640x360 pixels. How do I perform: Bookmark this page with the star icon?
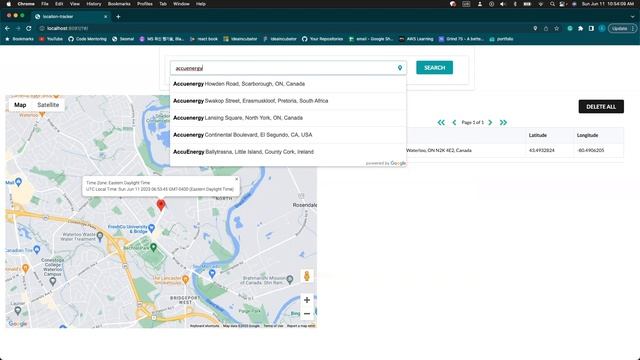pyautogui.click(x=556, y=28)
